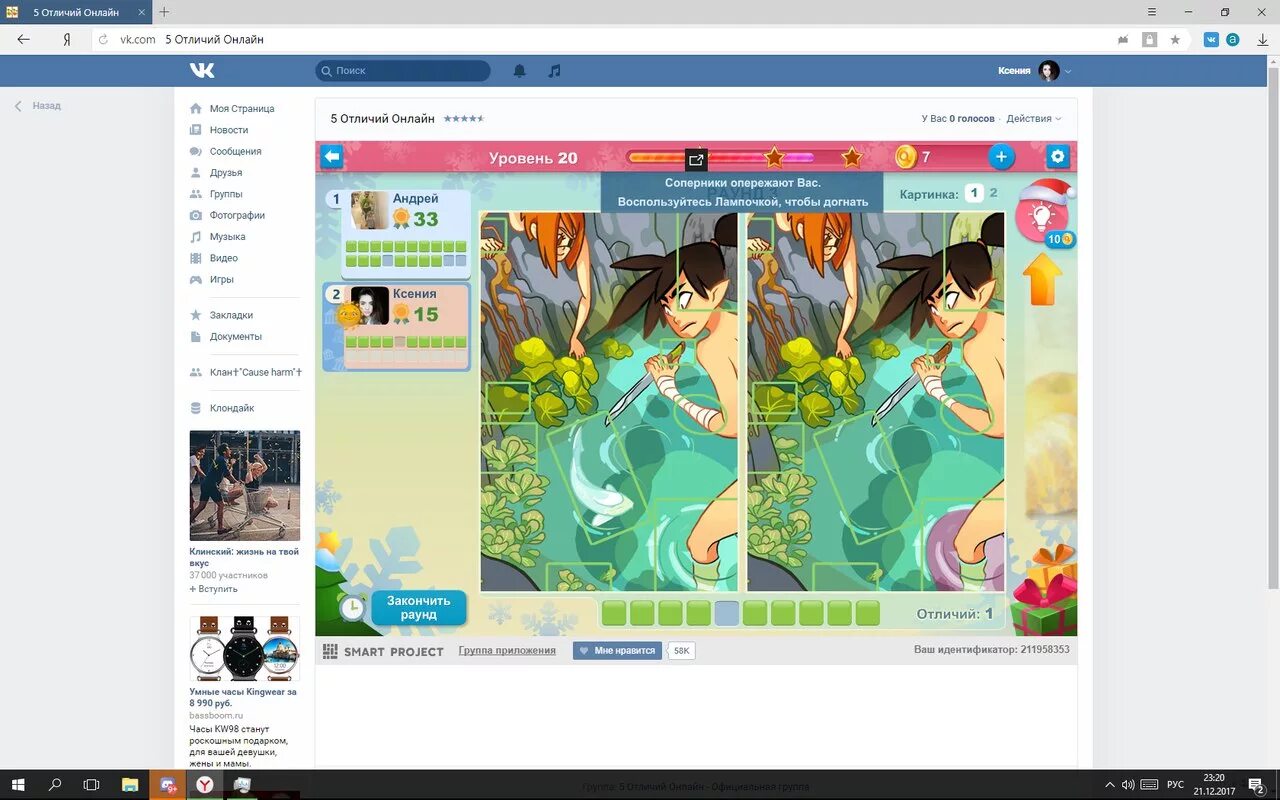1280x800 pixels.
Task: Open Windows Start menu
Action: click(x=20, y=785)
